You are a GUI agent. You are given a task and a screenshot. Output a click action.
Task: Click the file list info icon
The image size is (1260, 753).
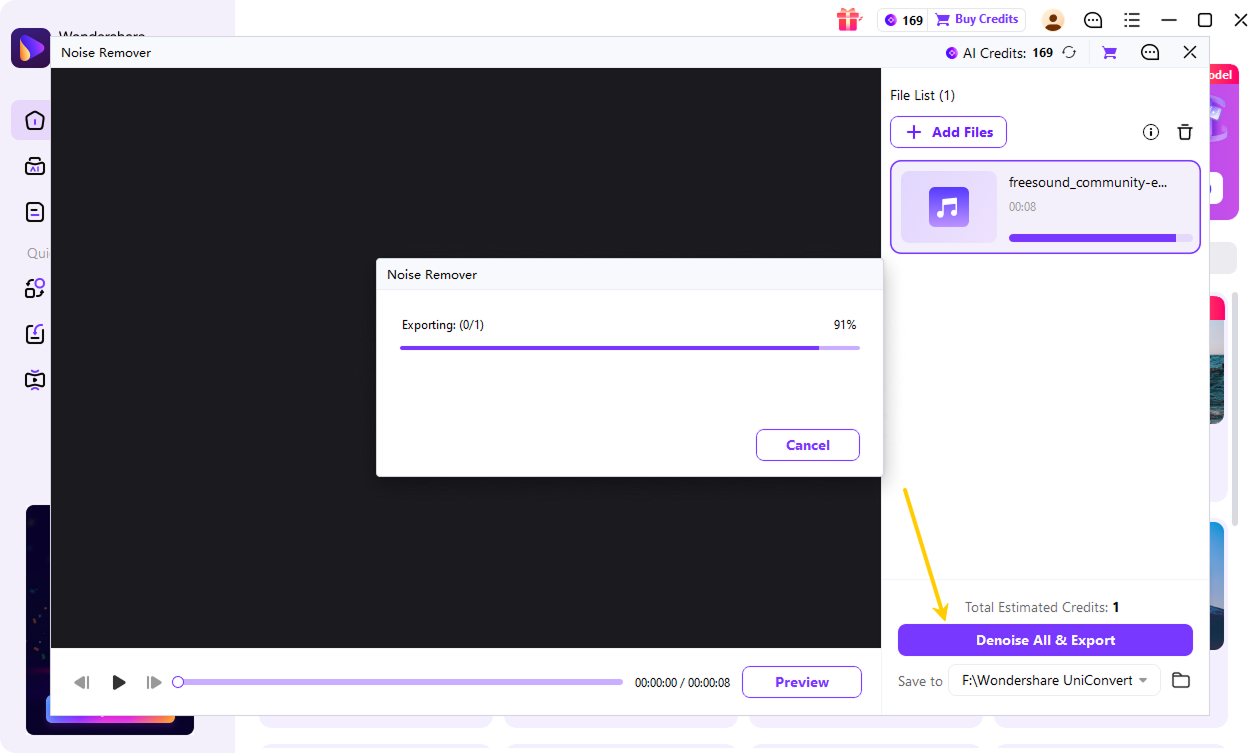click(x=1151, y=132)
